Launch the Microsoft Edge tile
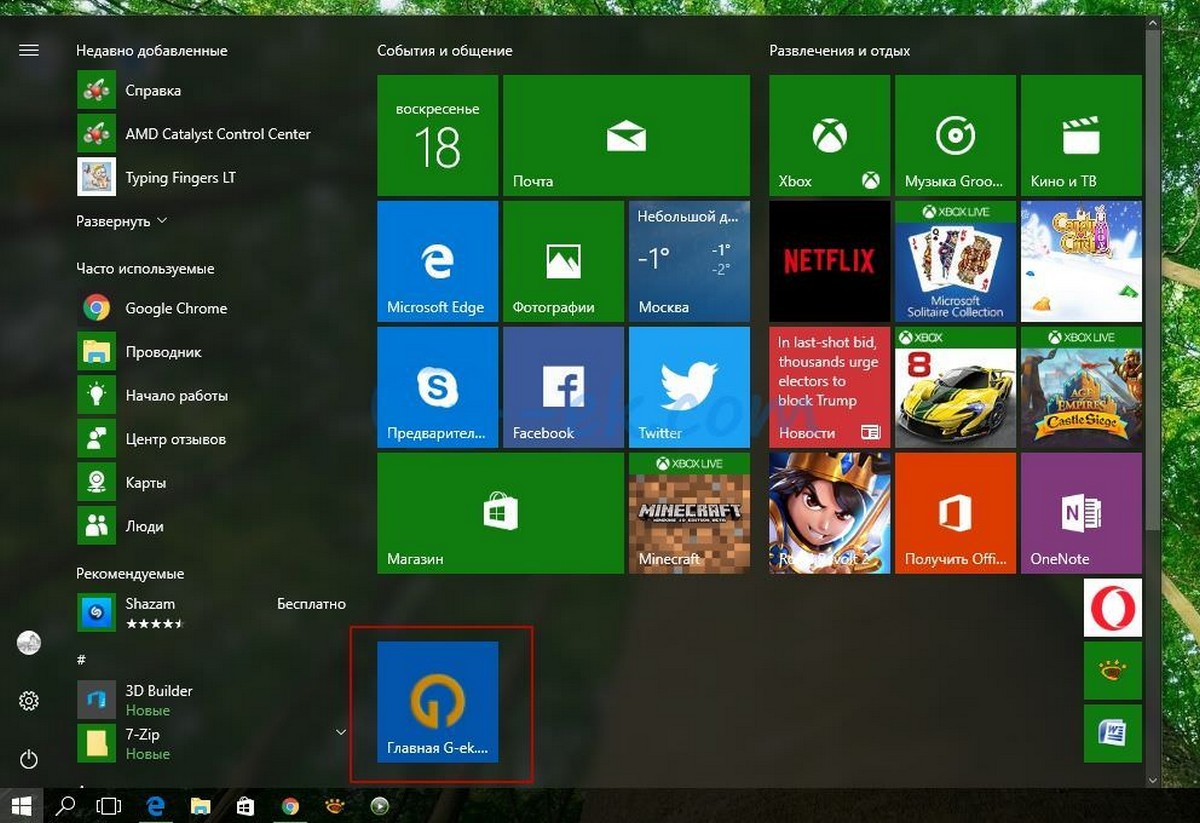 pyautogui.click(x=437, y=260)
